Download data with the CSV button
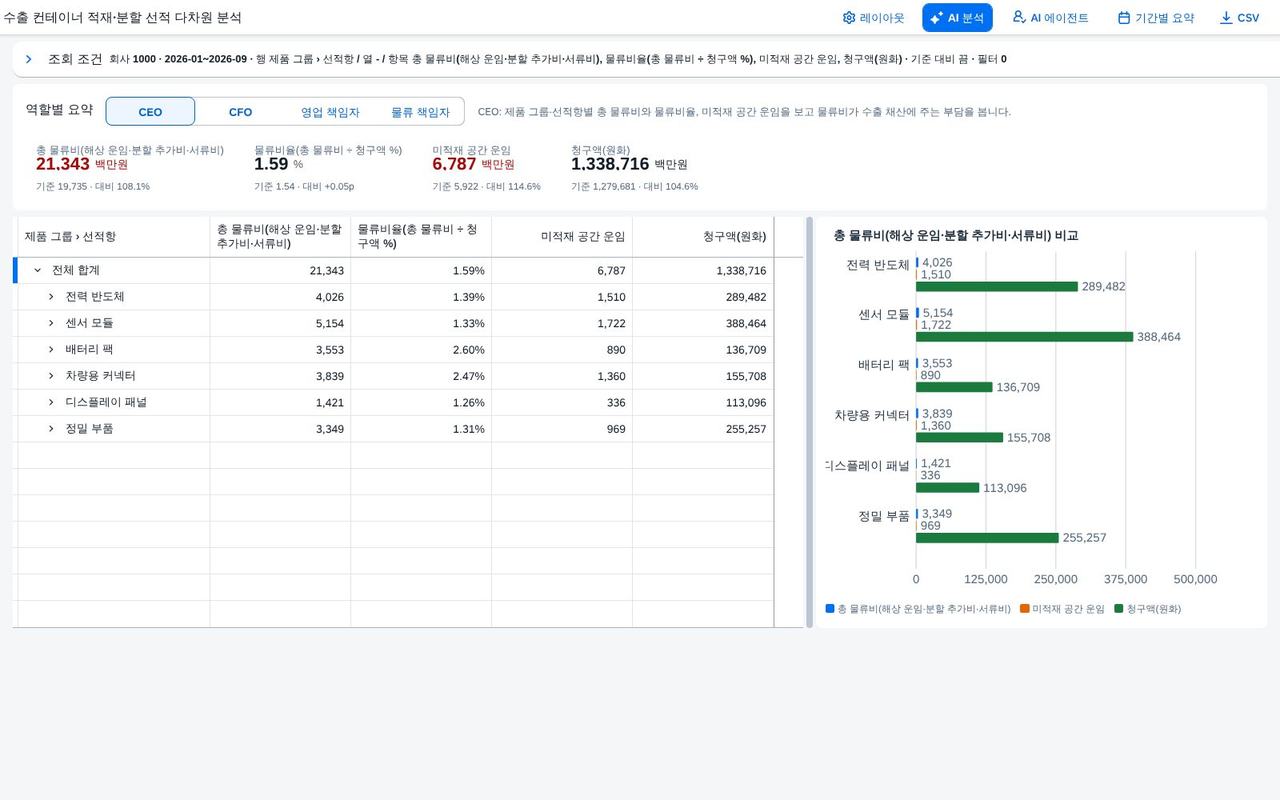The height and width of the screenshot is (800, 1280). (x=1239, y=18)
